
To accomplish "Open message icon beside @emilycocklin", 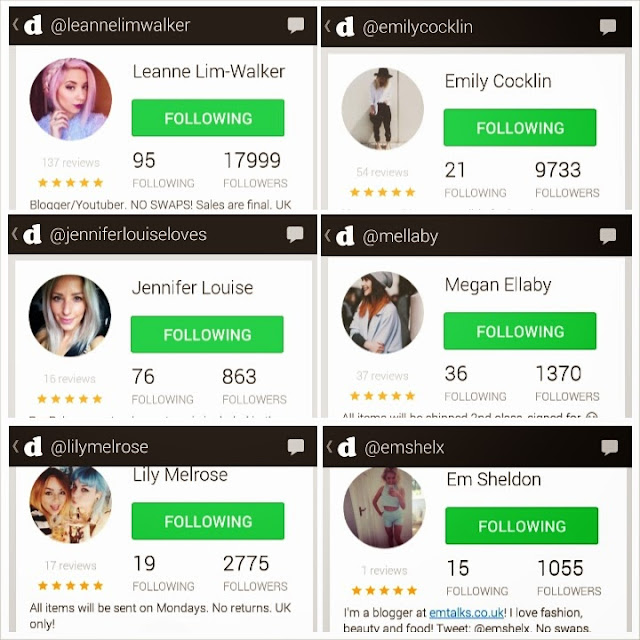I will point(608,27).
